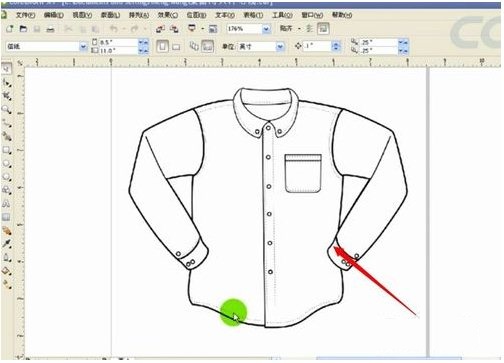Select the Interactive Fill tool
Screen dimensions: 504x363
point(6,284)
